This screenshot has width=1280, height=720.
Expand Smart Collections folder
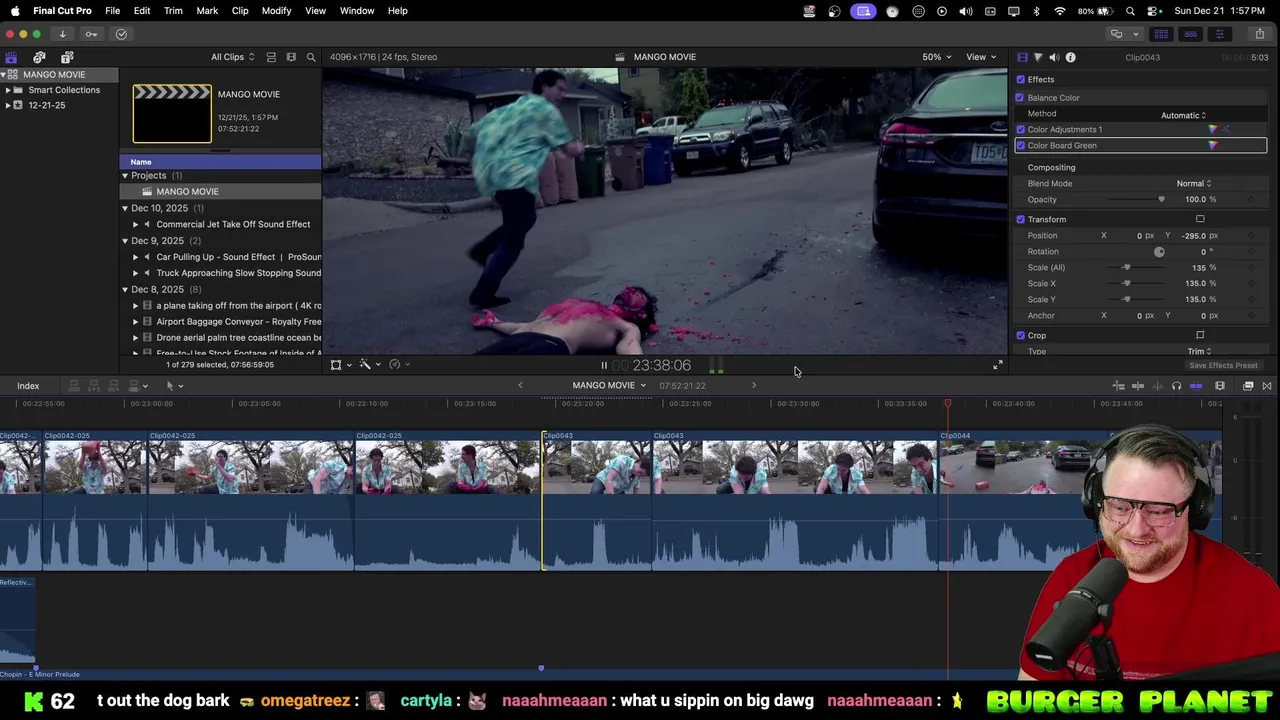pos(8,90)
